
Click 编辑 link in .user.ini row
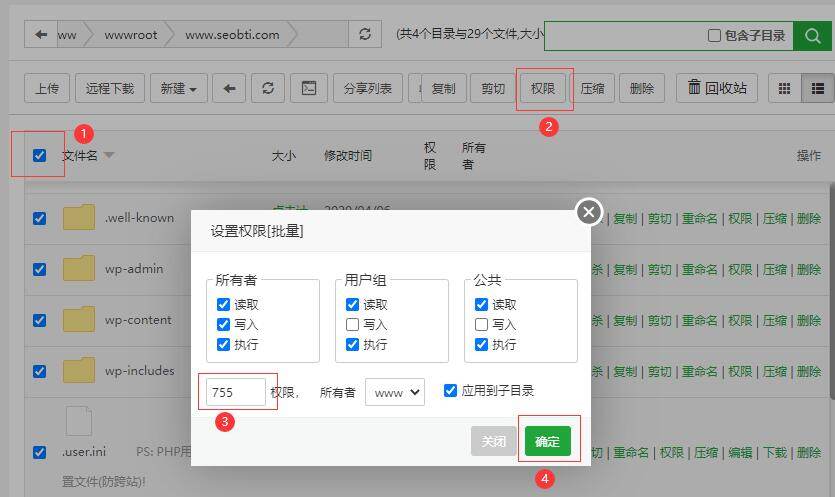click(x=740, y=453)
